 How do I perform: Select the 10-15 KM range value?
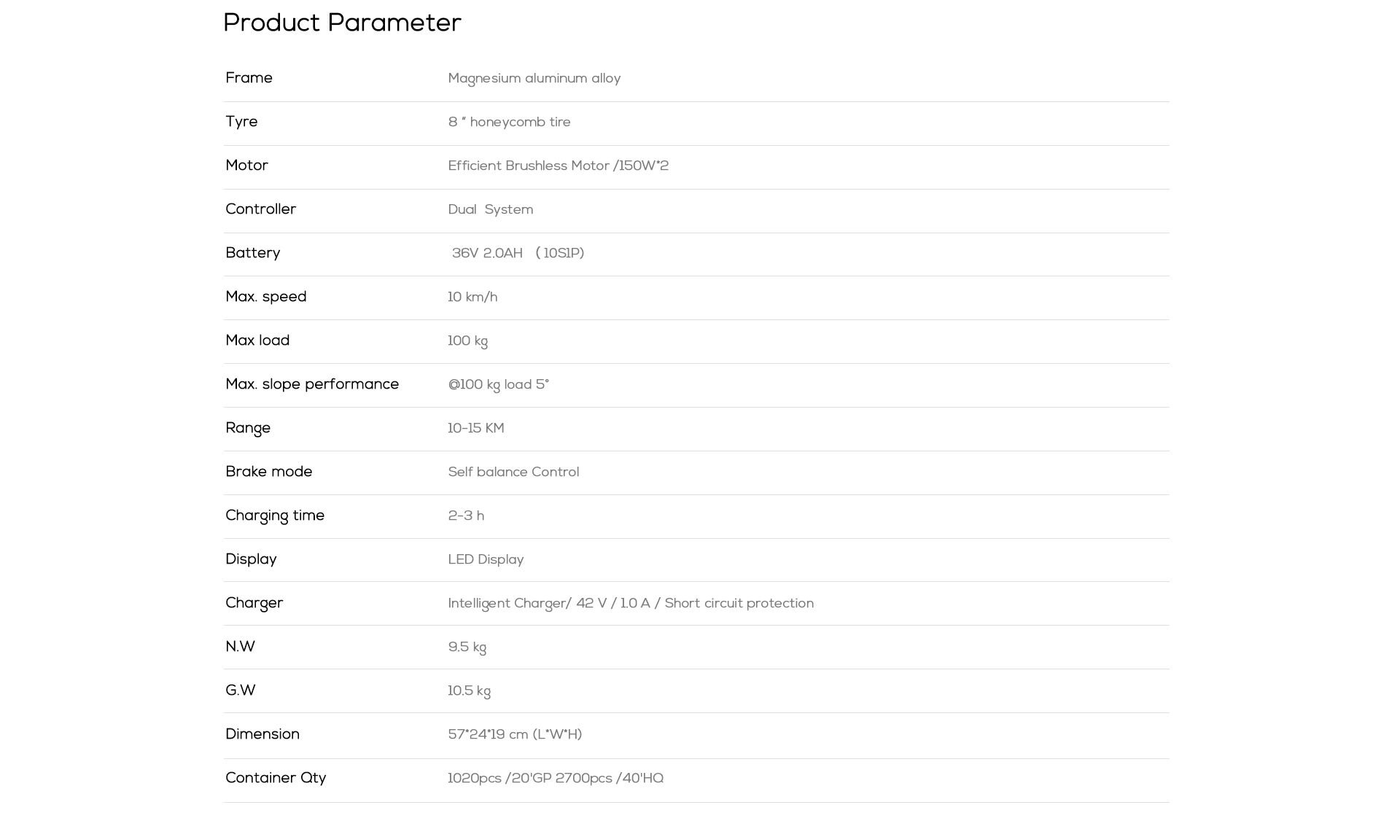click(475, 429)
